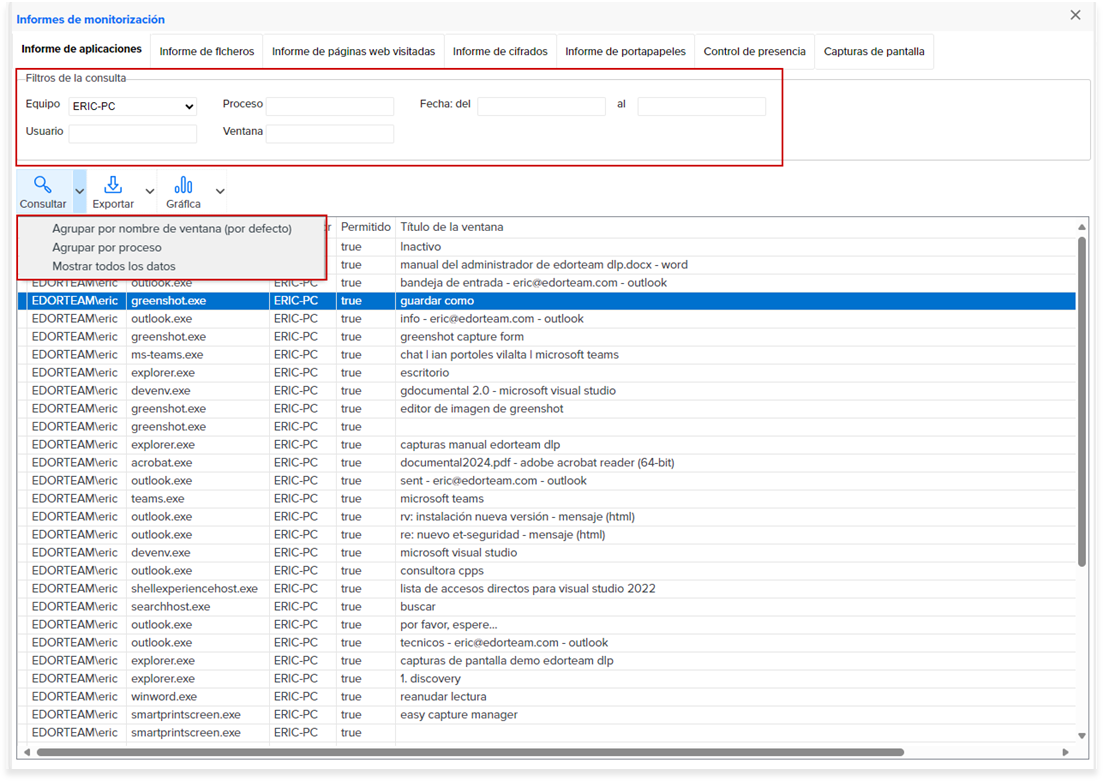Expand the Exportar dropdown arrow

[150, 191]
